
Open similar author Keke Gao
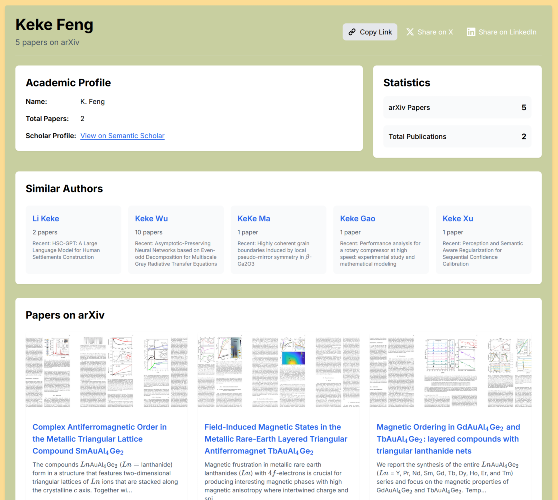tap(358, 219)
